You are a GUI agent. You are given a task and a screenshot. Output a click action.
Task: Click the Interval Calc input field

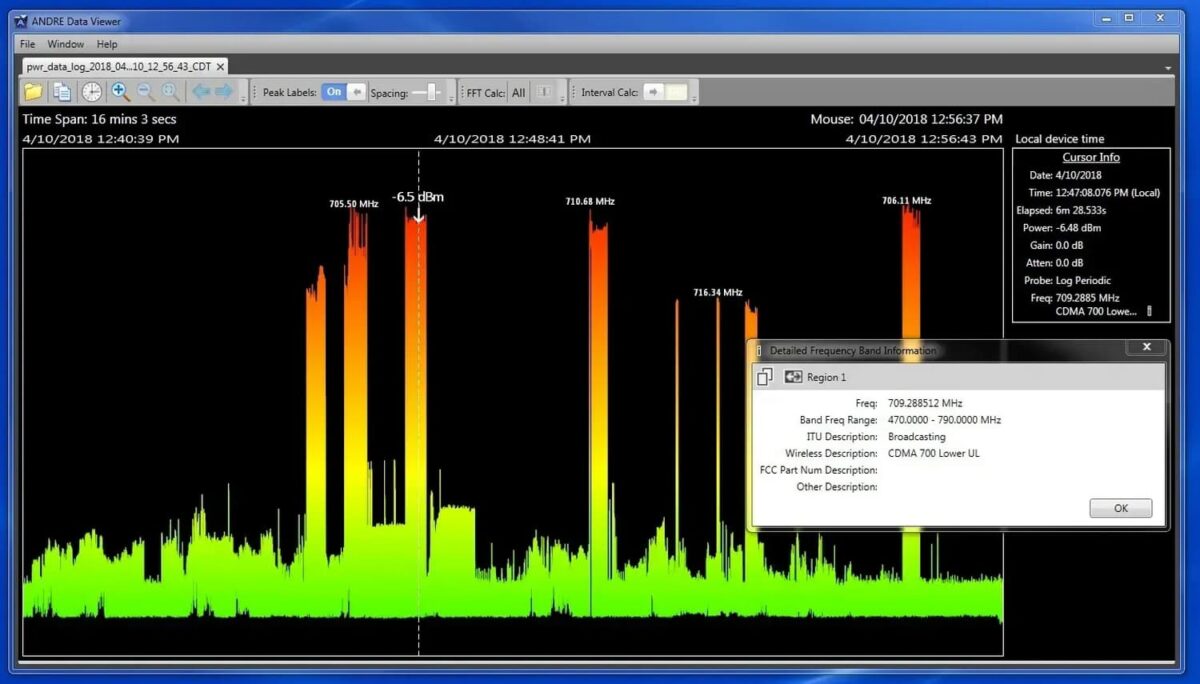coord(678,91)
